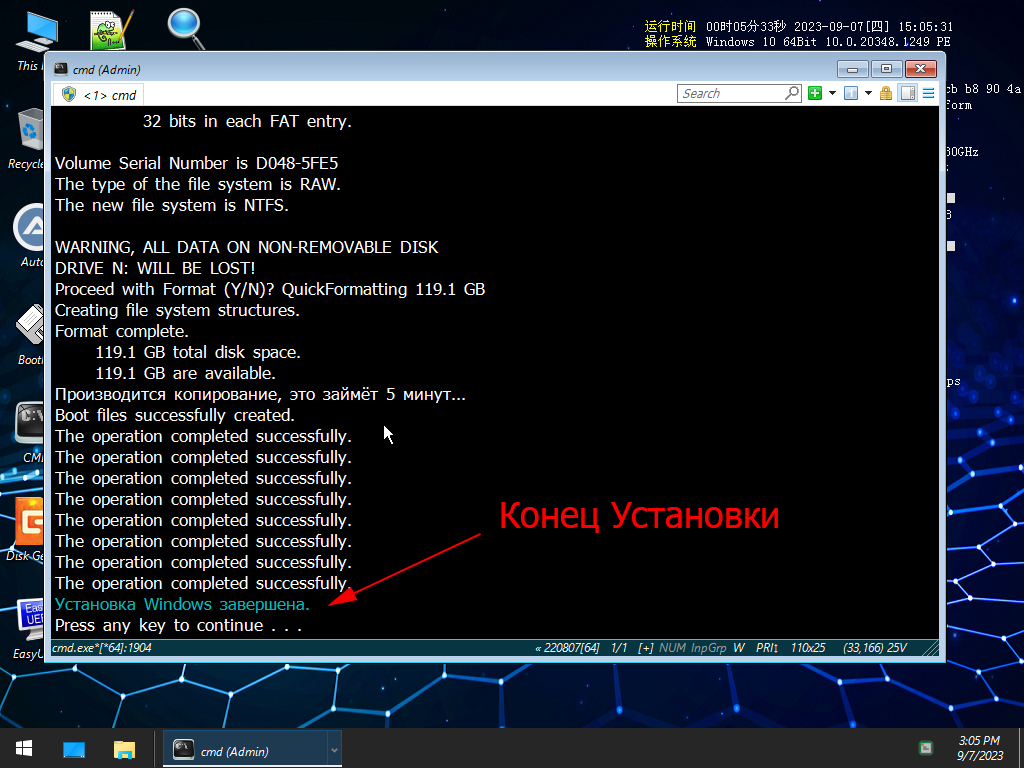Toggle the scrollbar buffer view icon
The image size is (1024, 768).
coord(908,93)
